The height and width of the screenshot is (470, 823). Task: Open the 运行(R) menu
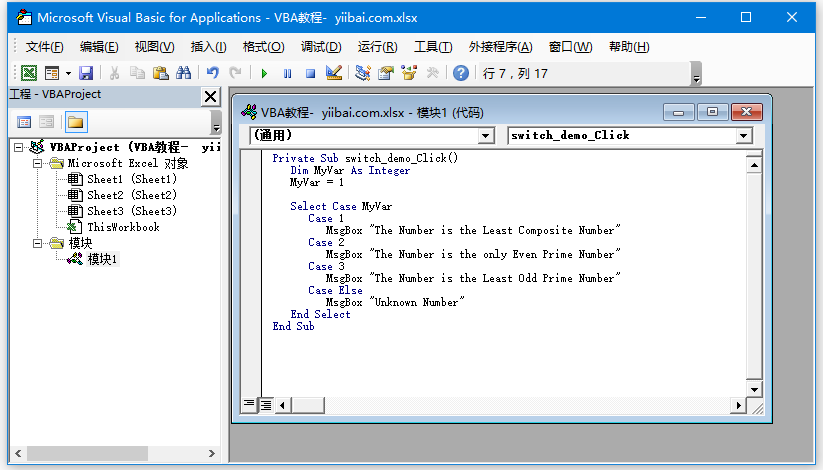point(377,47)
